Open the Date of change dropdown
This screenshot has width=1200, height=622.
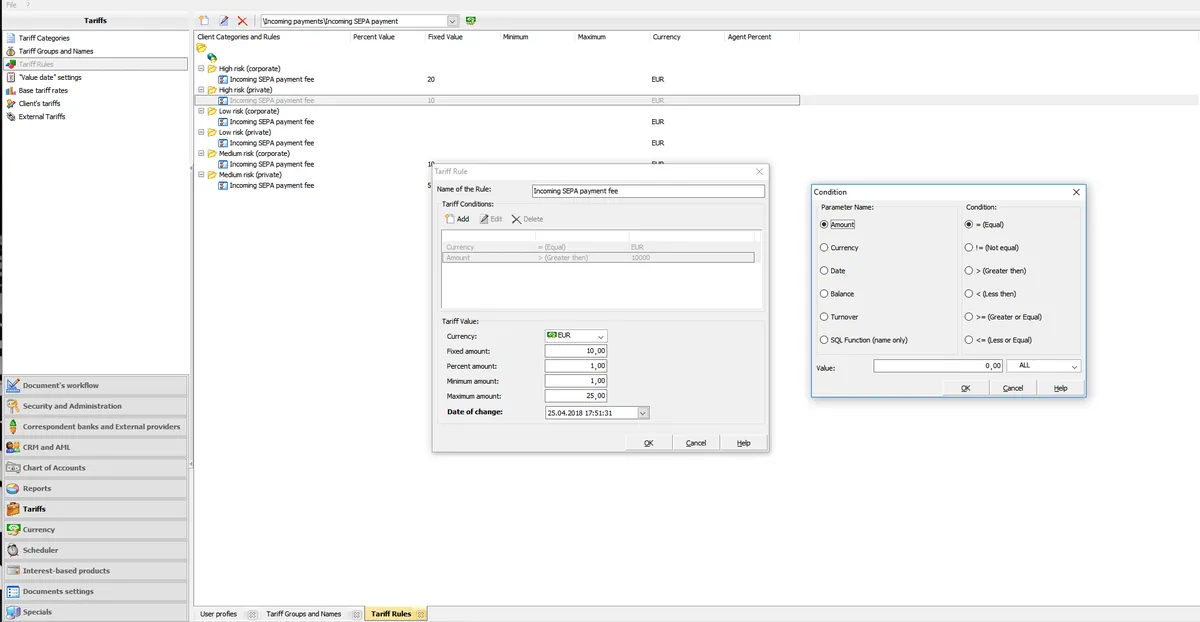[x=642, y=412]
